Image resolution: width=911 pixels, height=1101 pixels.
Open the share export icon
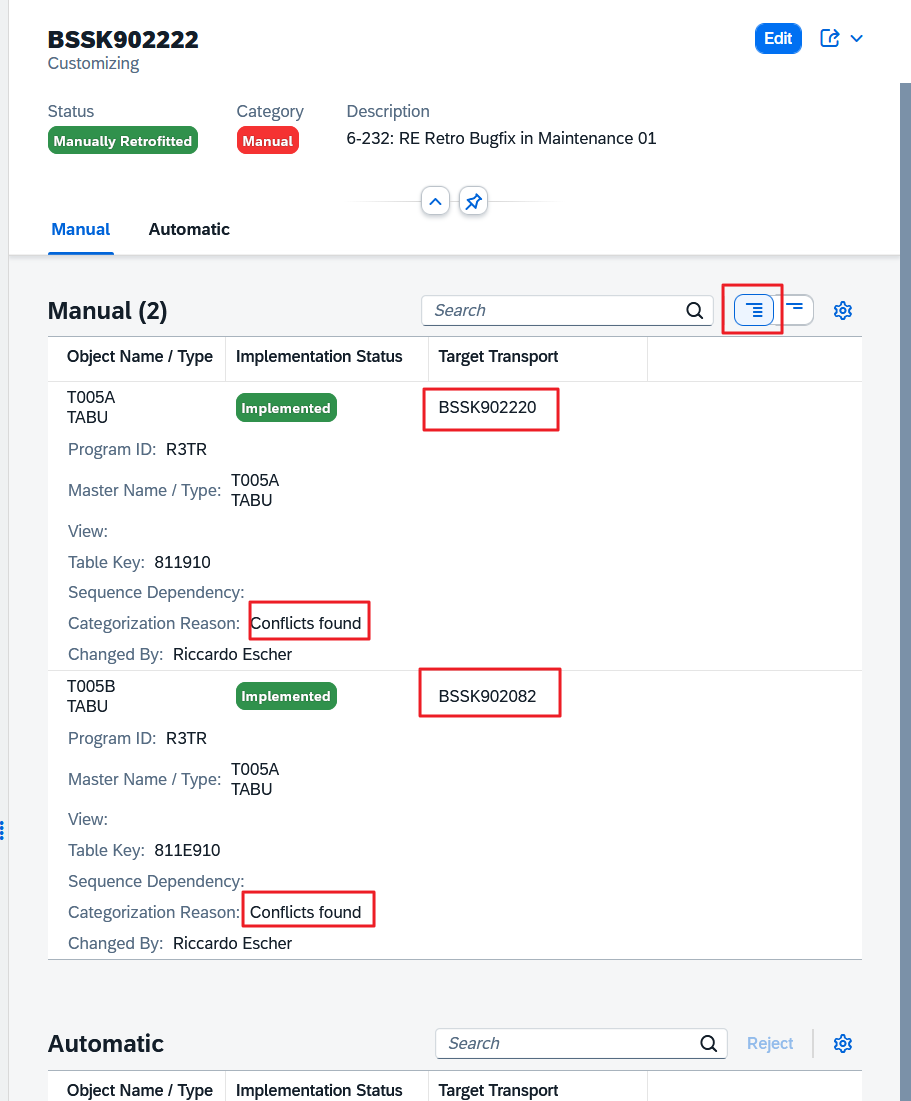[829, 38]
